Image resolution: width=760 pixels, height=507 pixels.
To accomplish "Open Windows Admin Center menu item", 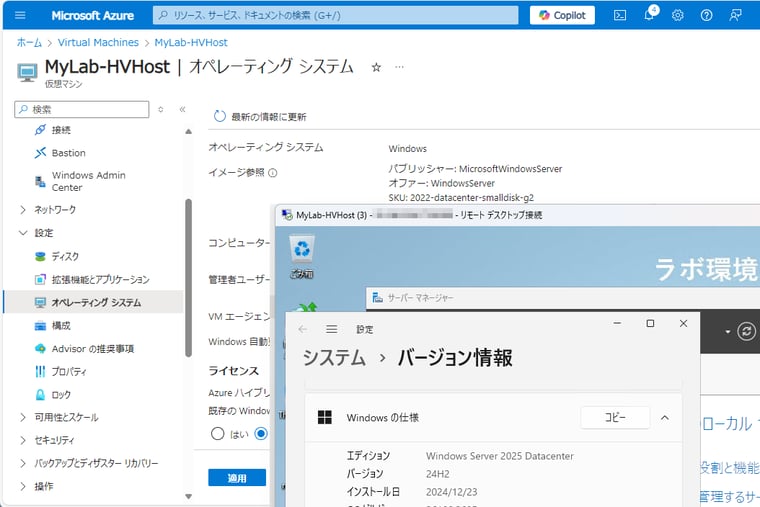I will [88, 181].
